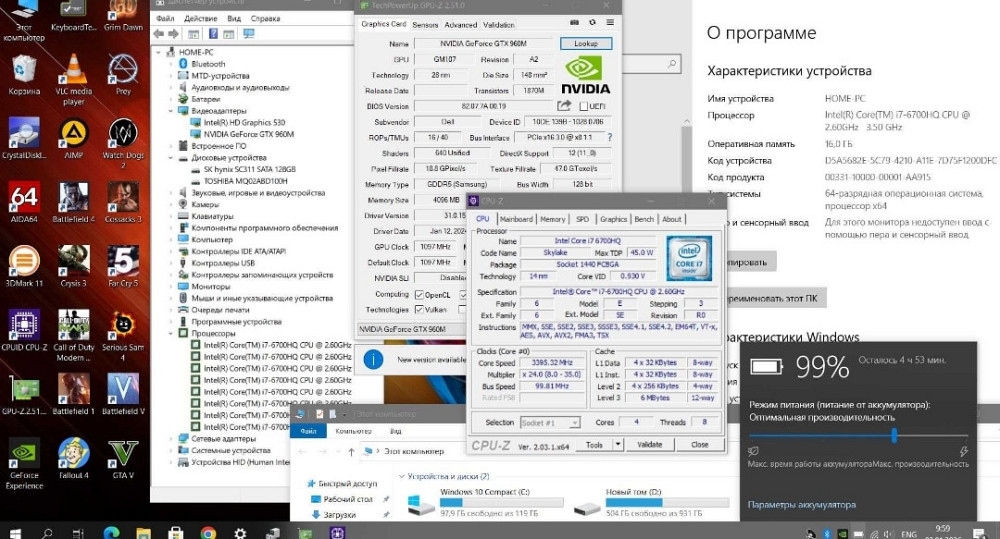Click the Lookup button in GPU-Z
Image resolution: width=1000 pixels, height=539 pixels.
tap(585, 43)
